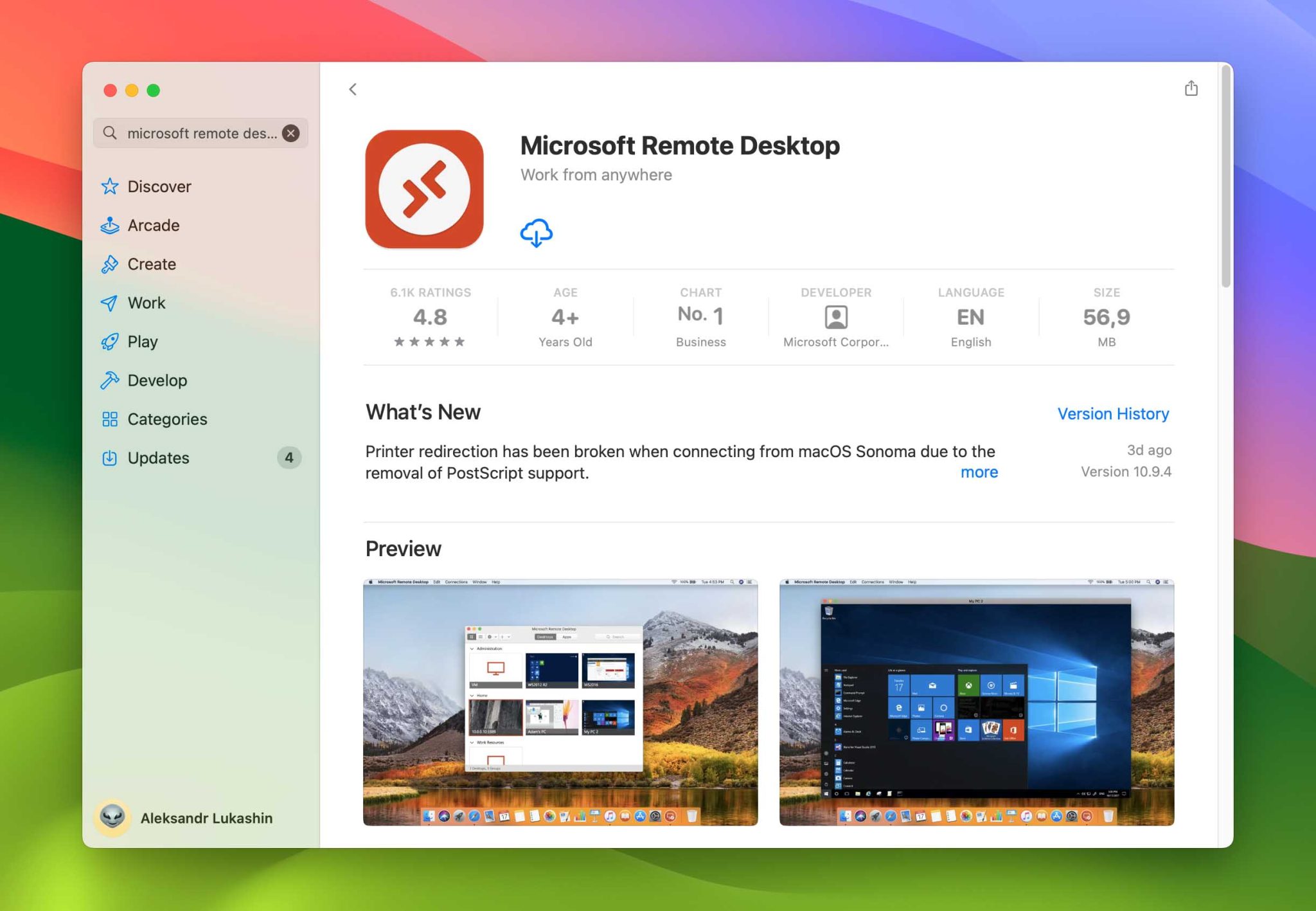This screenshot has height=911, width=1316.
Task: View Microsoft Corporation developer page
Action: [835, 316]
